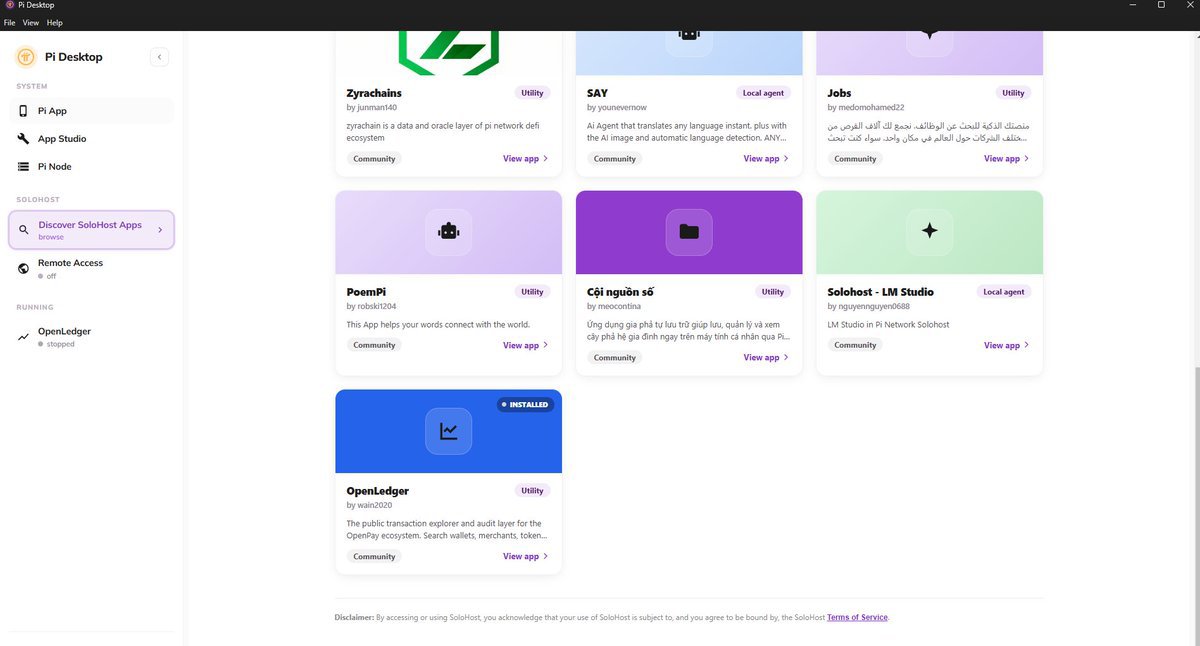Click the search icon beside Discover SoloHost Apps
The height and width of the screenshot is (646, 1200).
24,230
